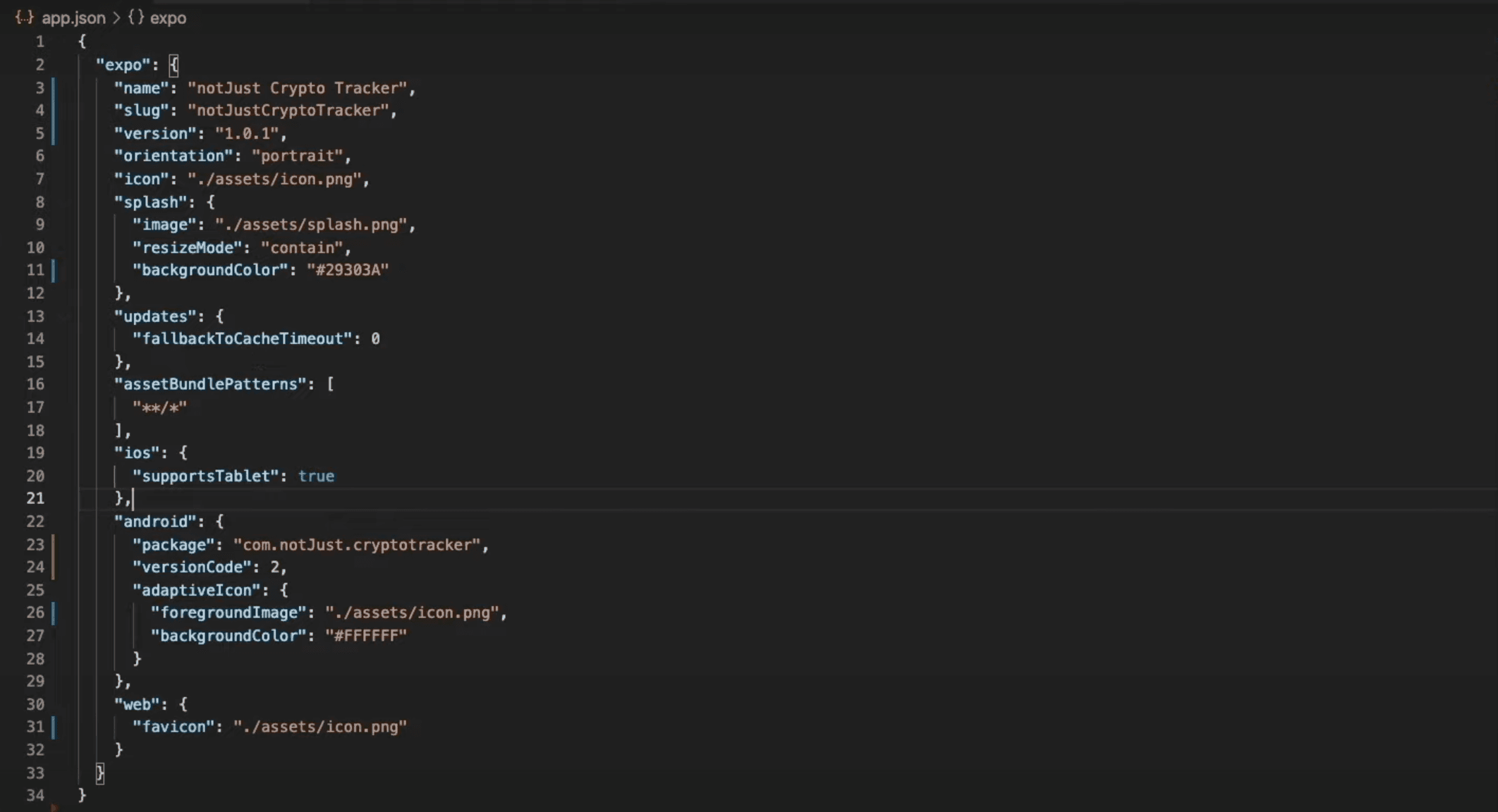Click line number 21 in the gutter

tap(35, 498)
